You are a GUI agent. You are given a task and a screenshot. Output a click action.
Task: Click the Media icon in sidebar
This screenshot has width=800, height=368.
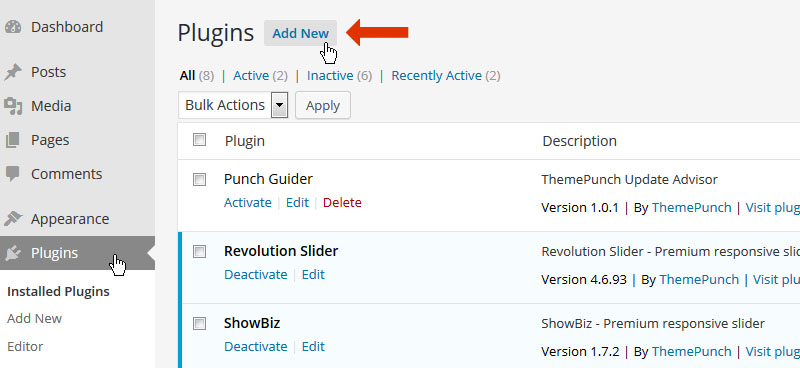[13, 106]
